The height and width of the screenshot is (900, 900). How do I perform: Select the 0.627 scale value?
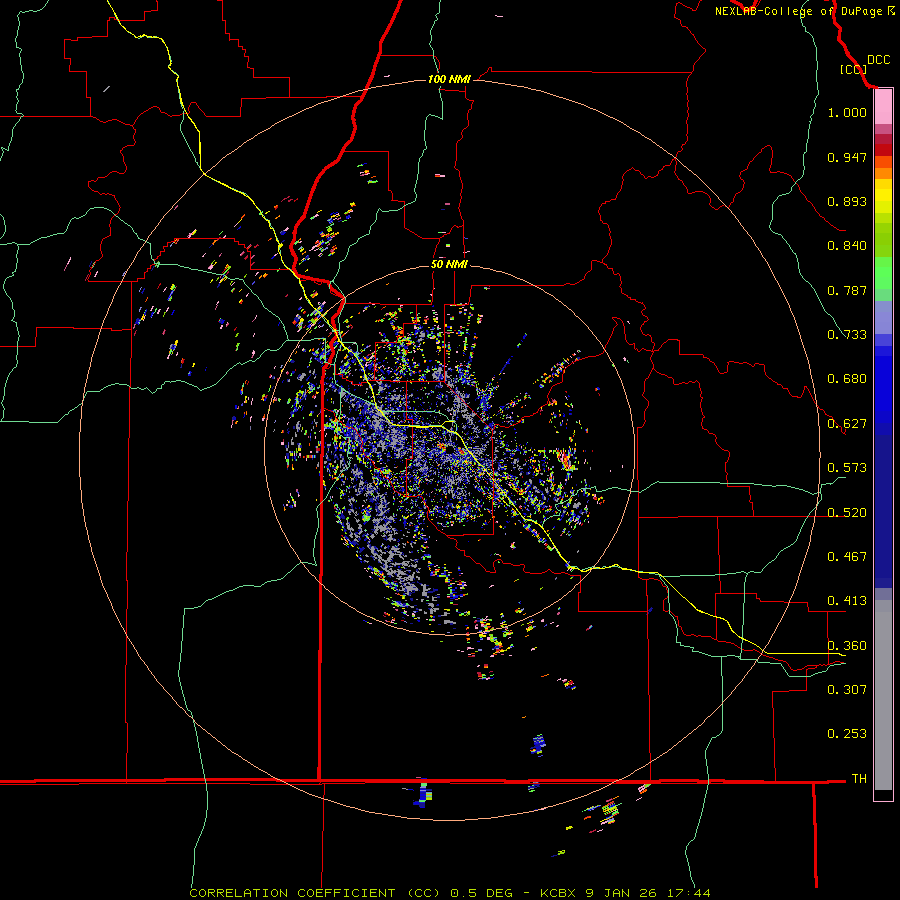(x=847, y=424)
